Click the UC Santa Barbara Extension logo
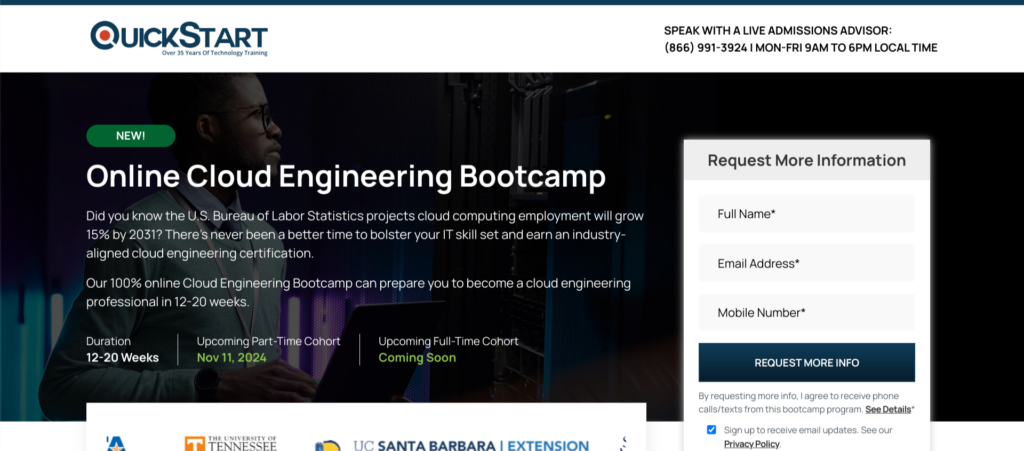 [x=452, y=445]
